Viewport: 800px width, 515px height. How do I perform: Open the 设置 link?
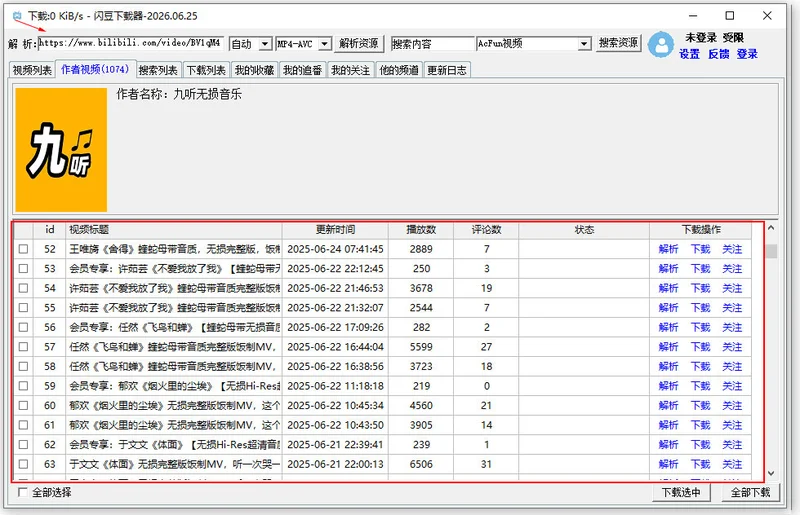coord(689,54)
